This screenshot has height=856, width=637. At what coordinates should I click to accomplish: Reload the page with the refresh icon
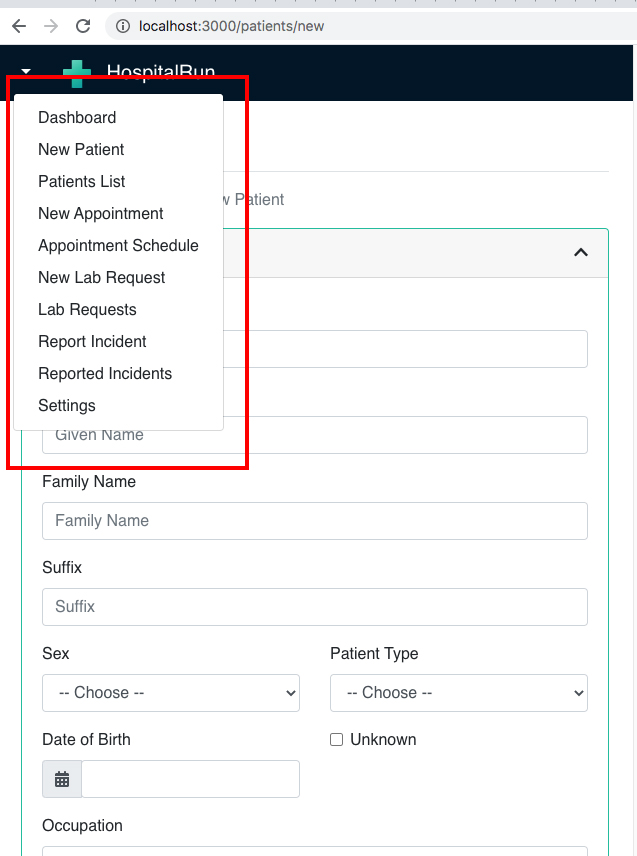point(82,27)
